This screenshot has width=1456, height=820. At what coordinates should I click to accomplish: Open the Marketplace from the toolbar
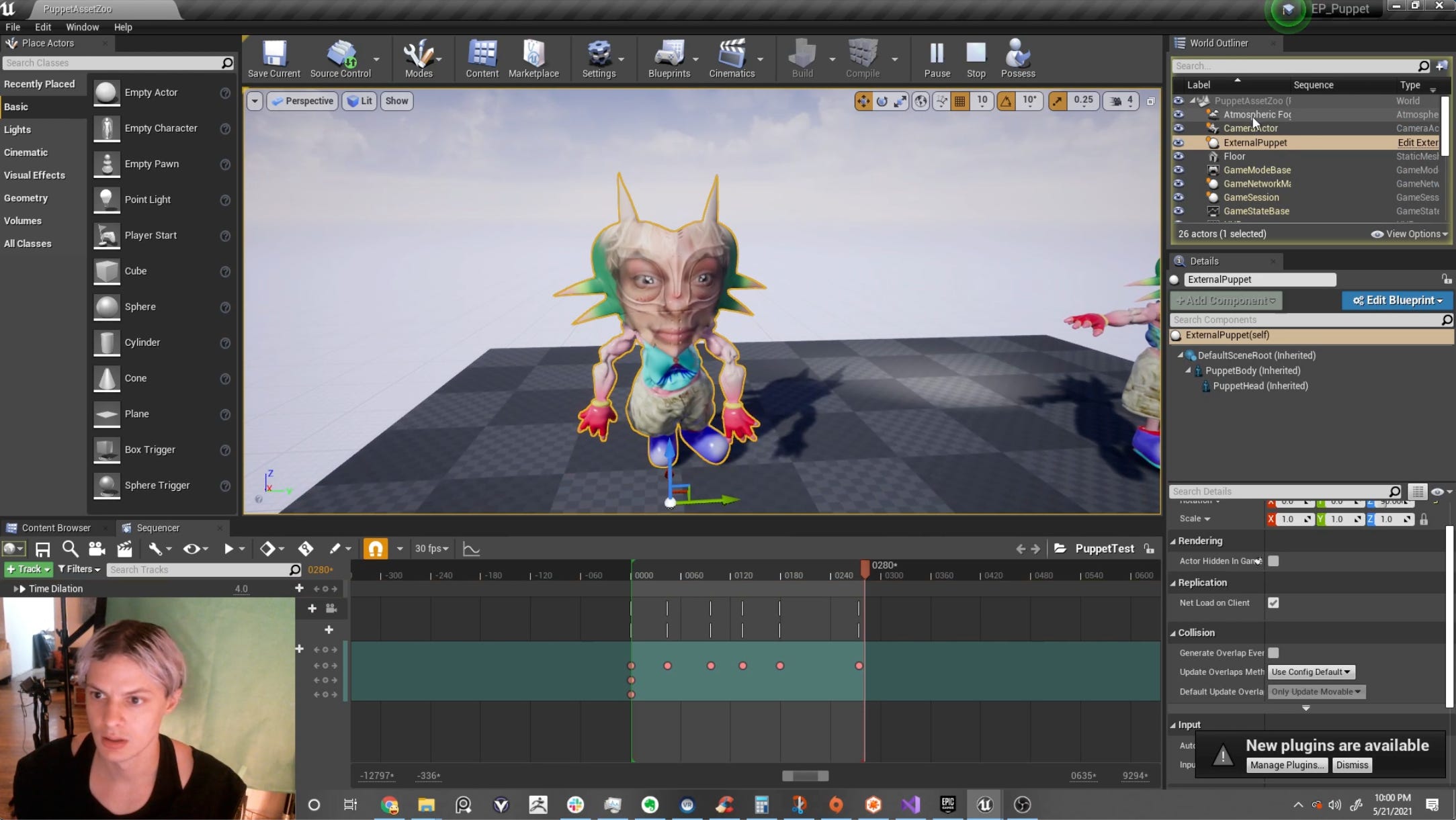pyautogui.click(x=533, y=59)
